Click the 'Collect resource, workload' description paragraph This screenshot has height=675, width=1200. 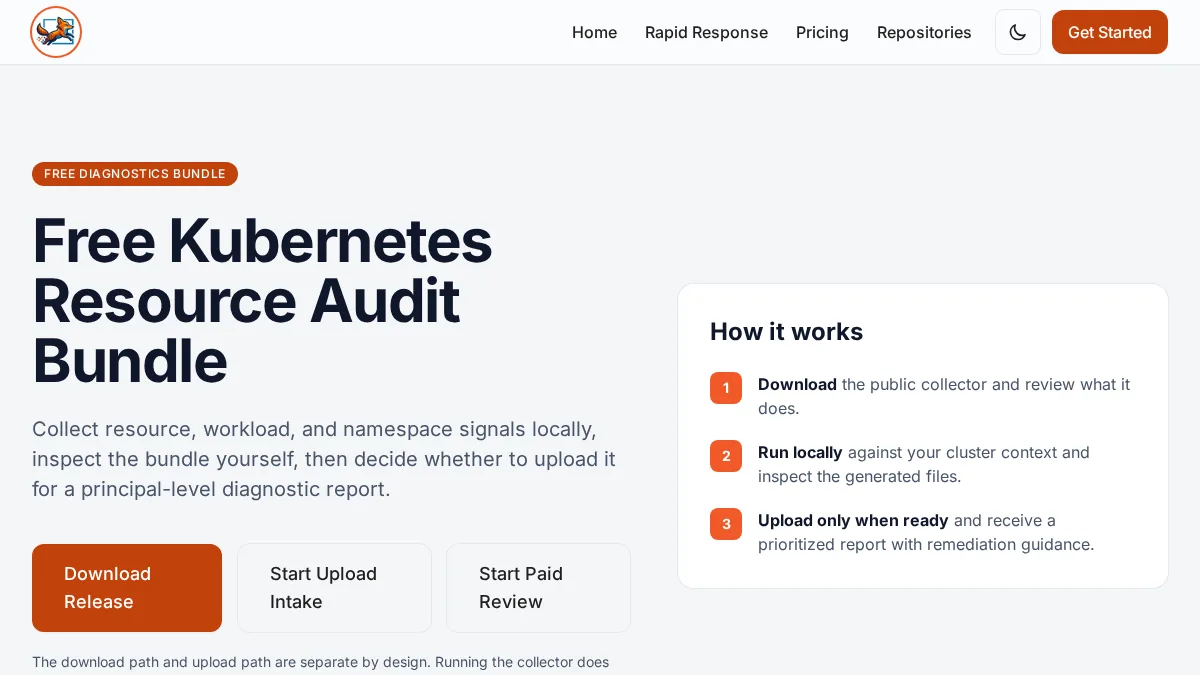pyautogui.click(x=324, y=459)
